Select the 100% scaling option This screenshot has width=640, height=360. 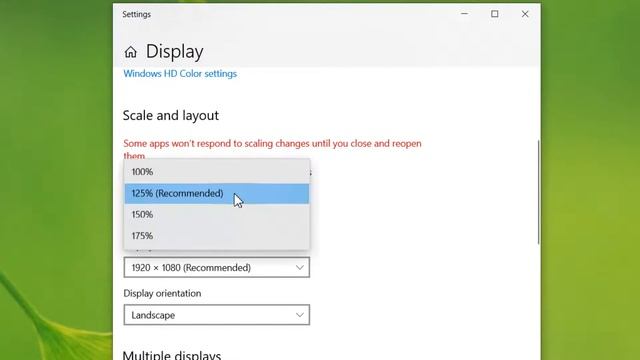pos(217,172)
